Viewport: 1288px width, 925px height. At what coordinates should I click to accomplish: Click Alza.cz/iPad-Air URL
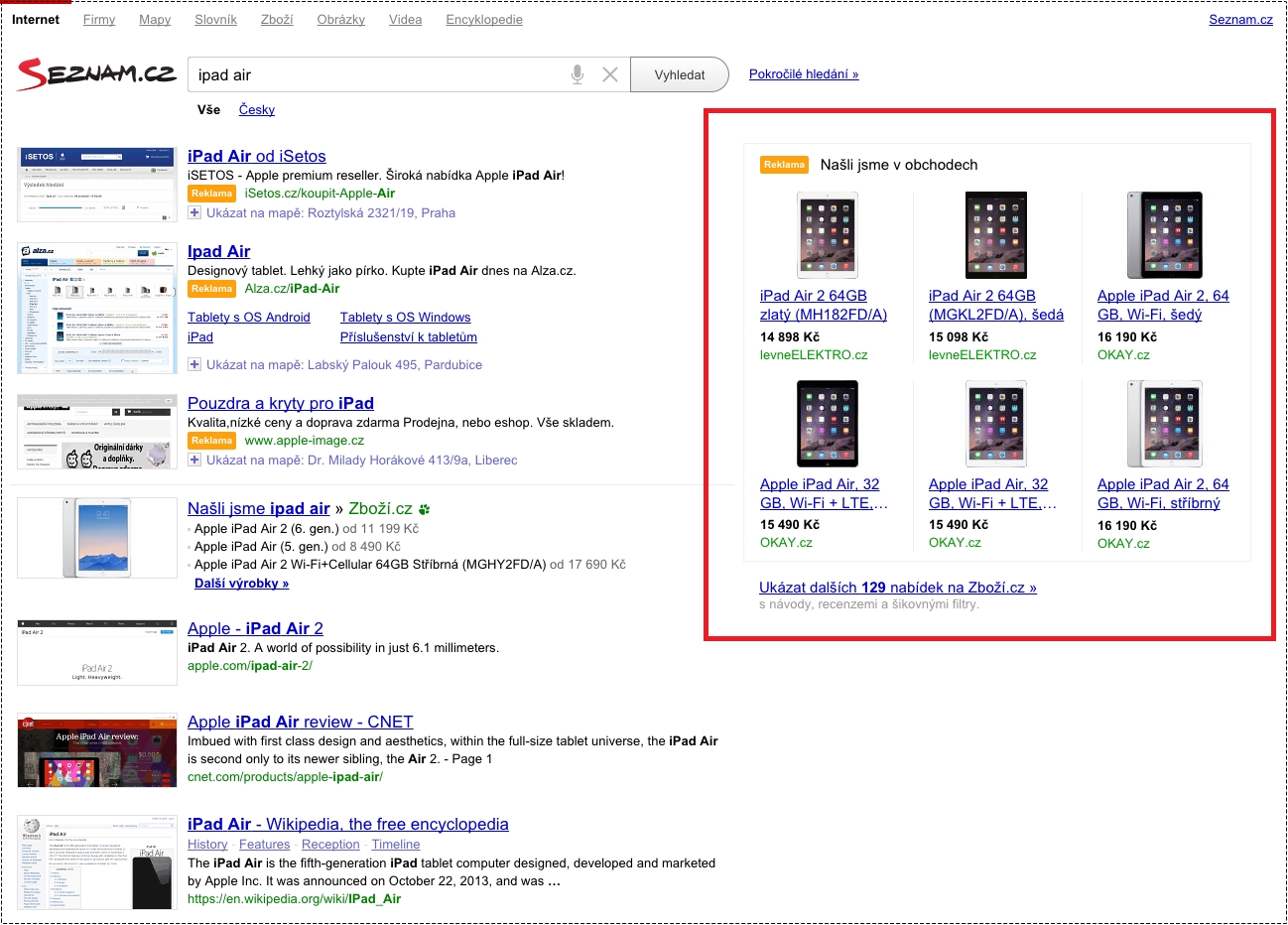click(x=292, y=289)
